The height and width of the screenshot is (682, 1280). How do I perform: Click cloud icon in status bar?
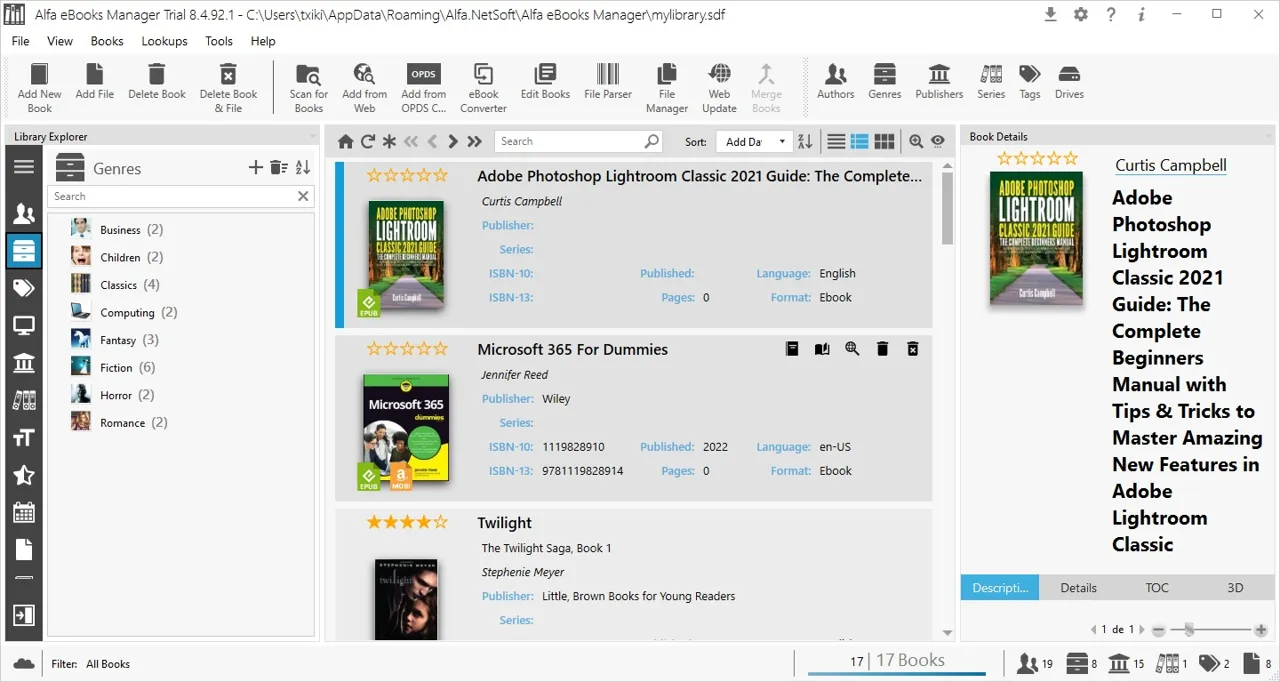pos(23,663)
